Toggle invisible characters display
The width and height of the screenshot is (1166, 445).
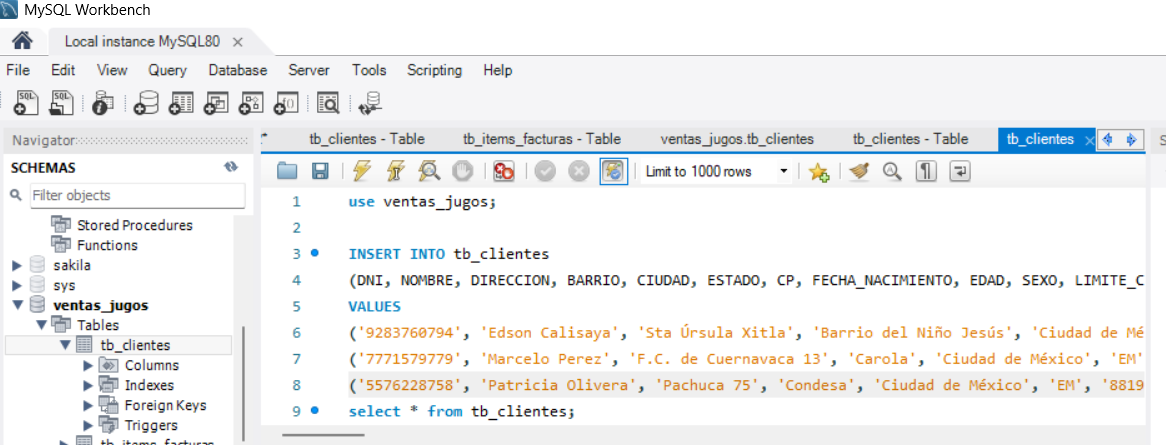click(x=924, y=172)
